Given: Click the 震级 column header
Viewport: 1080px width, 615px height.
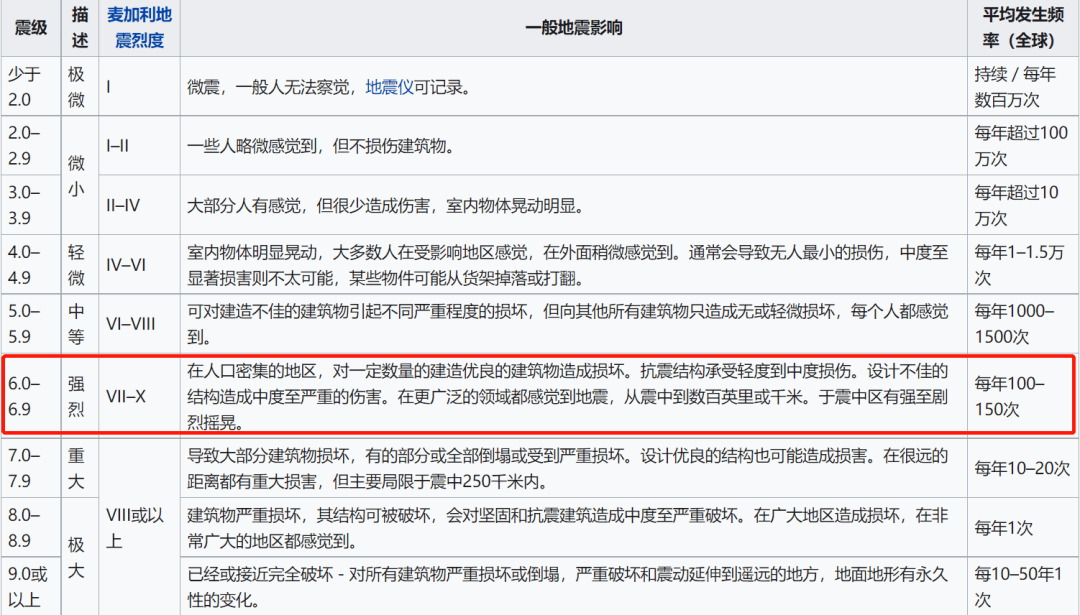Looking at the screenshot, I should (31, 28).
